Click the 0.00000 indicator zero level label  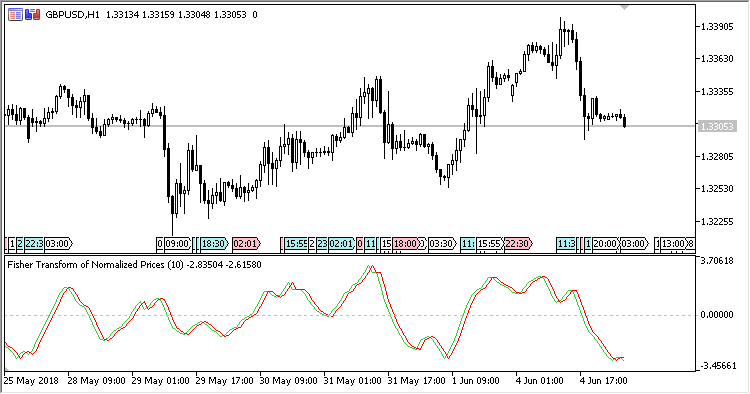tap(717, 315)
